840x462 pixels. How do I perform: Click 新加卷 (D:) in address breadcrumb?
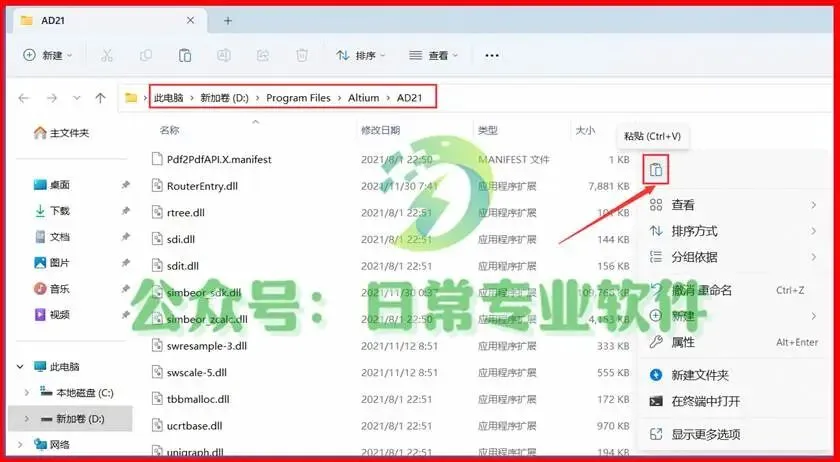(x=224, y=98)
